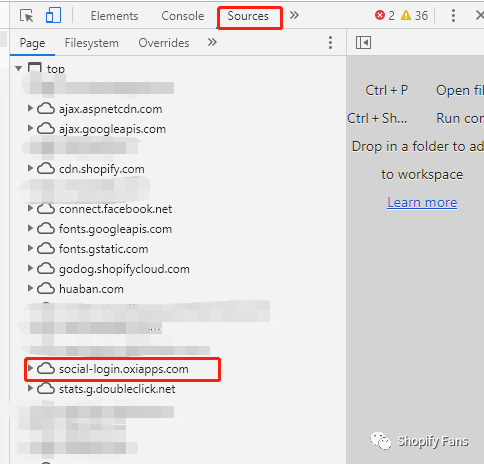Viewport: 484px width, 464px height.
Task: Expand fonts.gstatic.com tree arrow
Action: tap(30, 248)
